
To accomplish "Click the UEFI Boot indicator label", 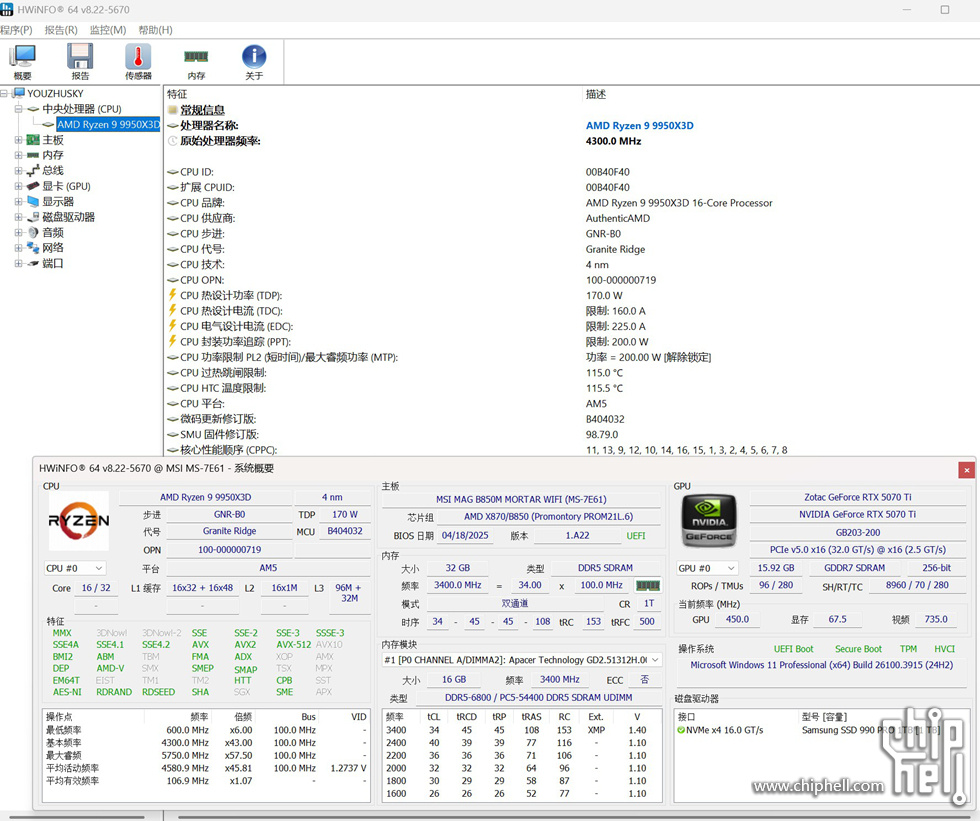I will click(793, 649).
